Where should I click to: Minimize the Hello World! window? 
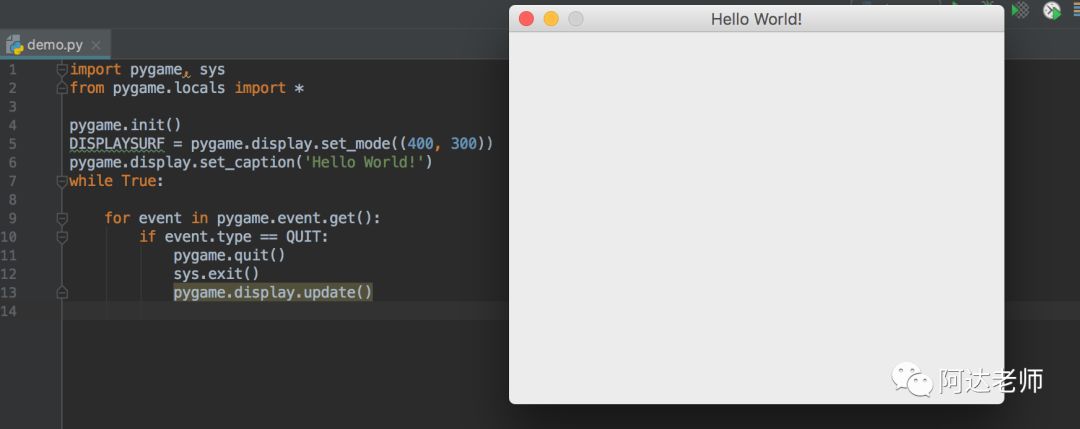[x=551, y=19]
